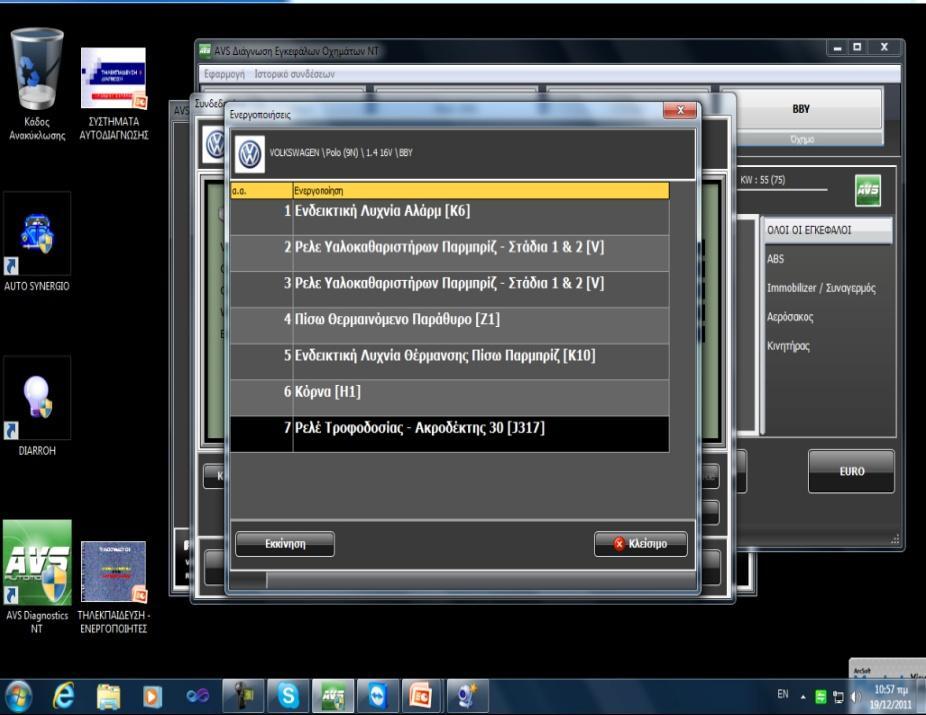Start activation with Εκκίνηση button
The image size is (926, 715).
285,544
